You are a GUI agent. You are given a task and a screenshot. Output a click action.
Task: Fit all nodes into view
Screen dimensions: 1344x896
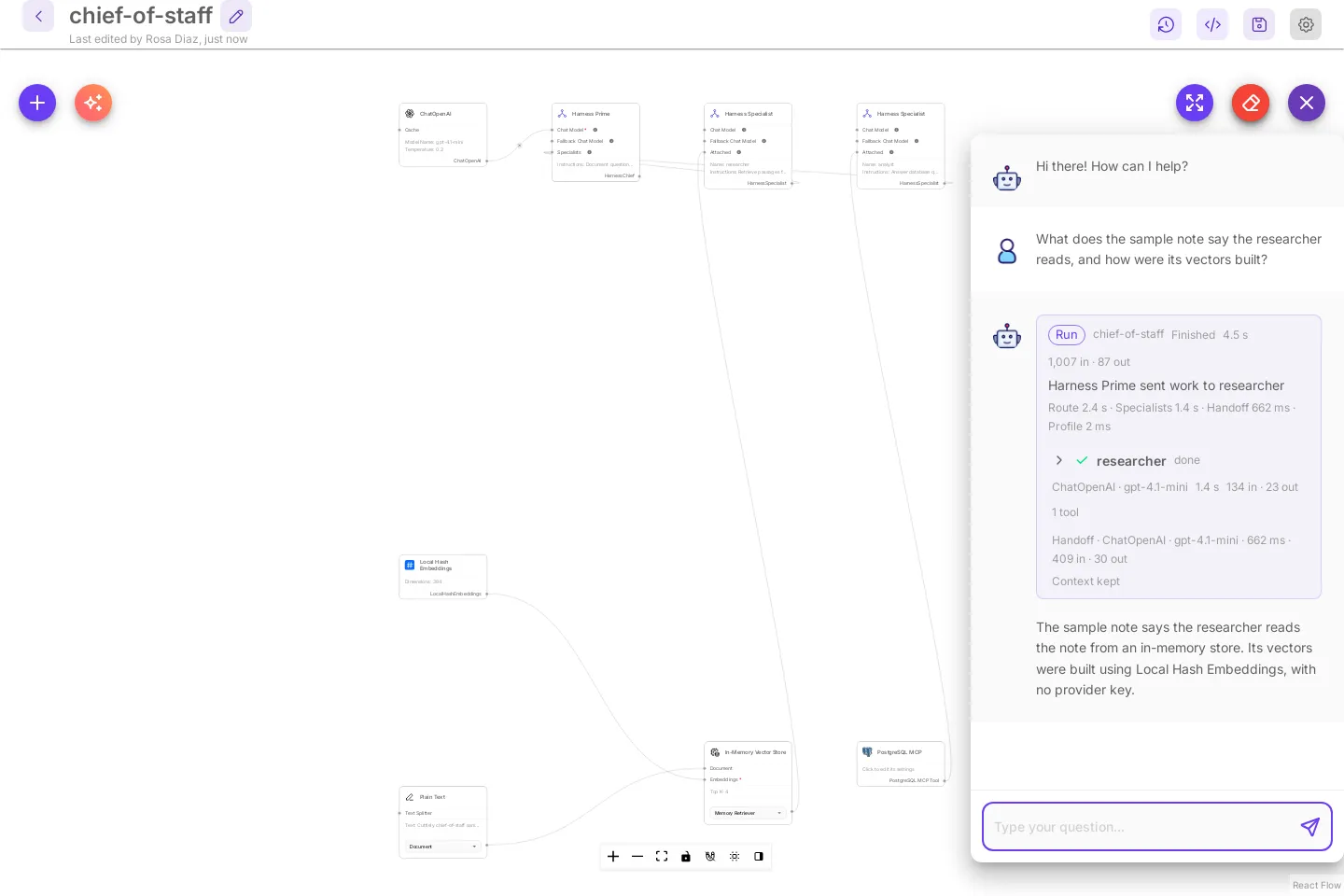pos(662,857)
